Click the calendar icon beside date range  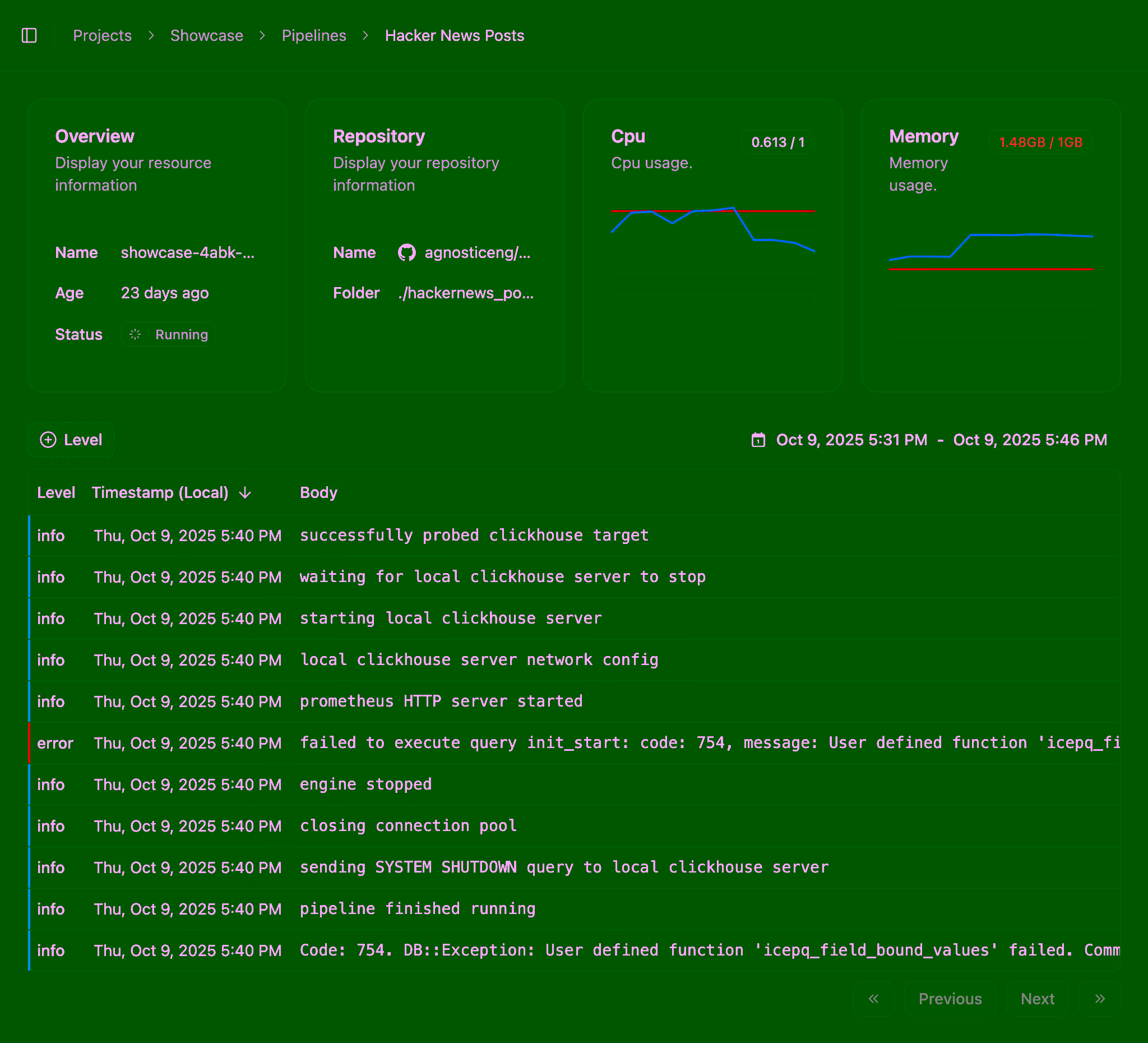(758, 440)
